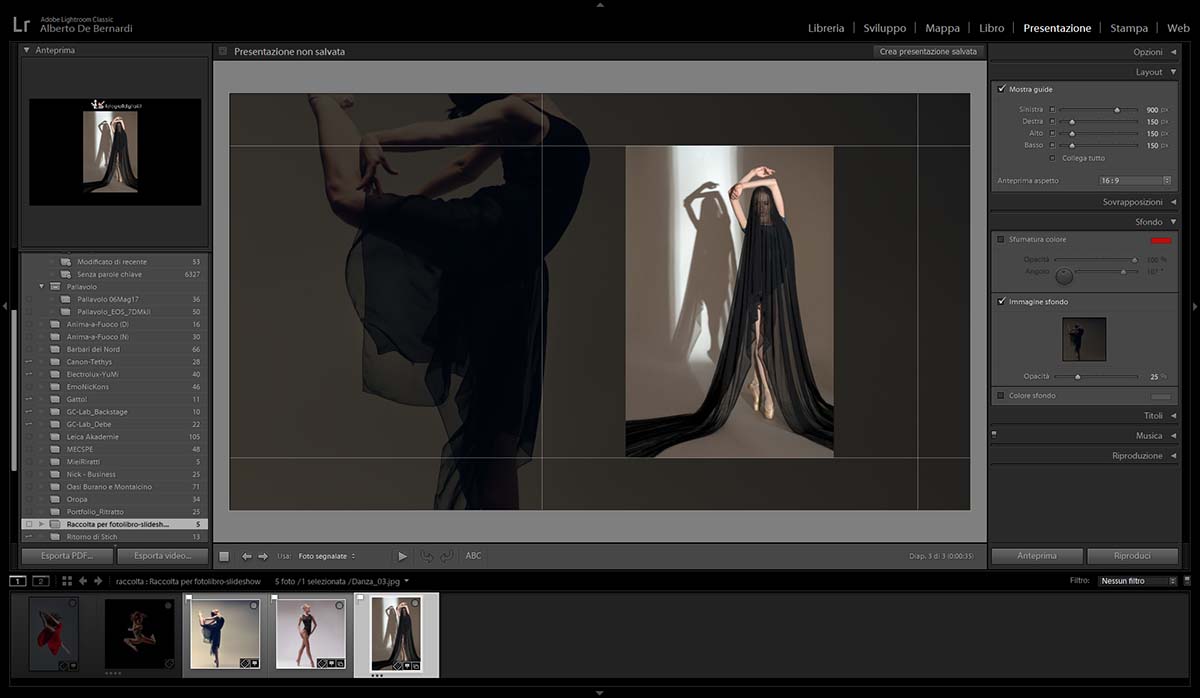Click the Esporta PDF button
This screenshot has width=1200, height=698.
67,556
